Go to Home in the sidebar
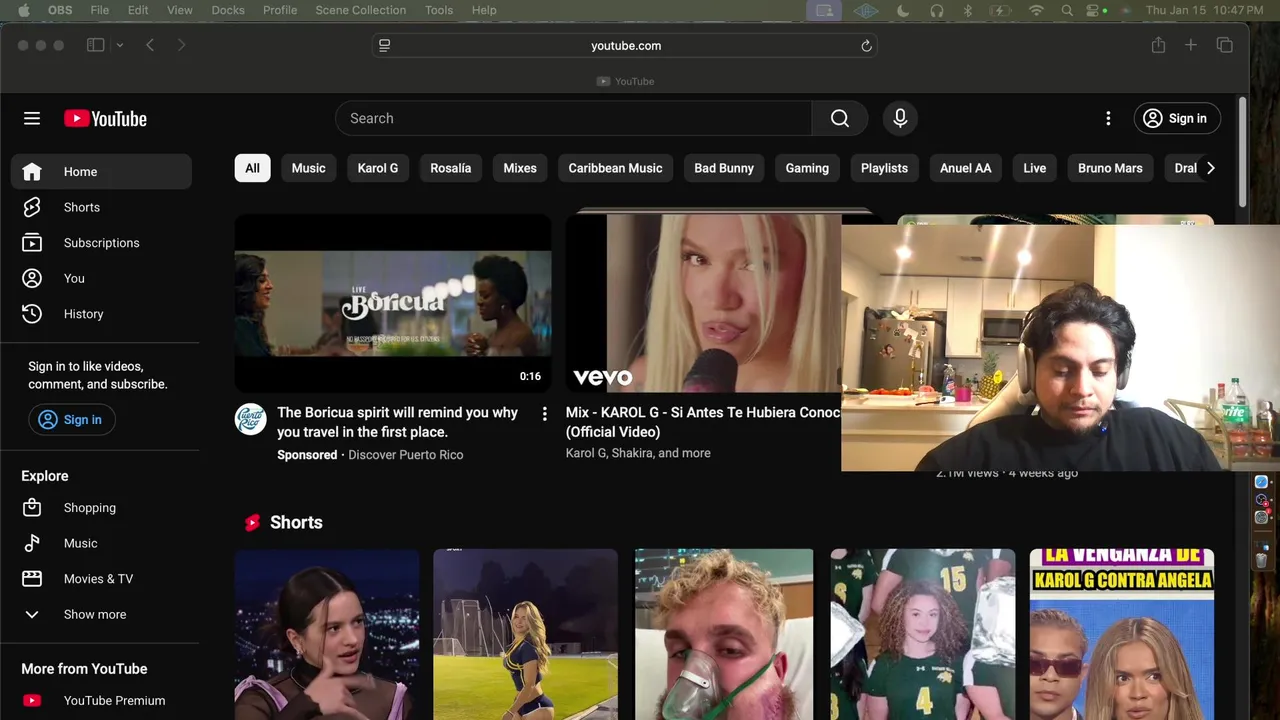 (101, 171)
